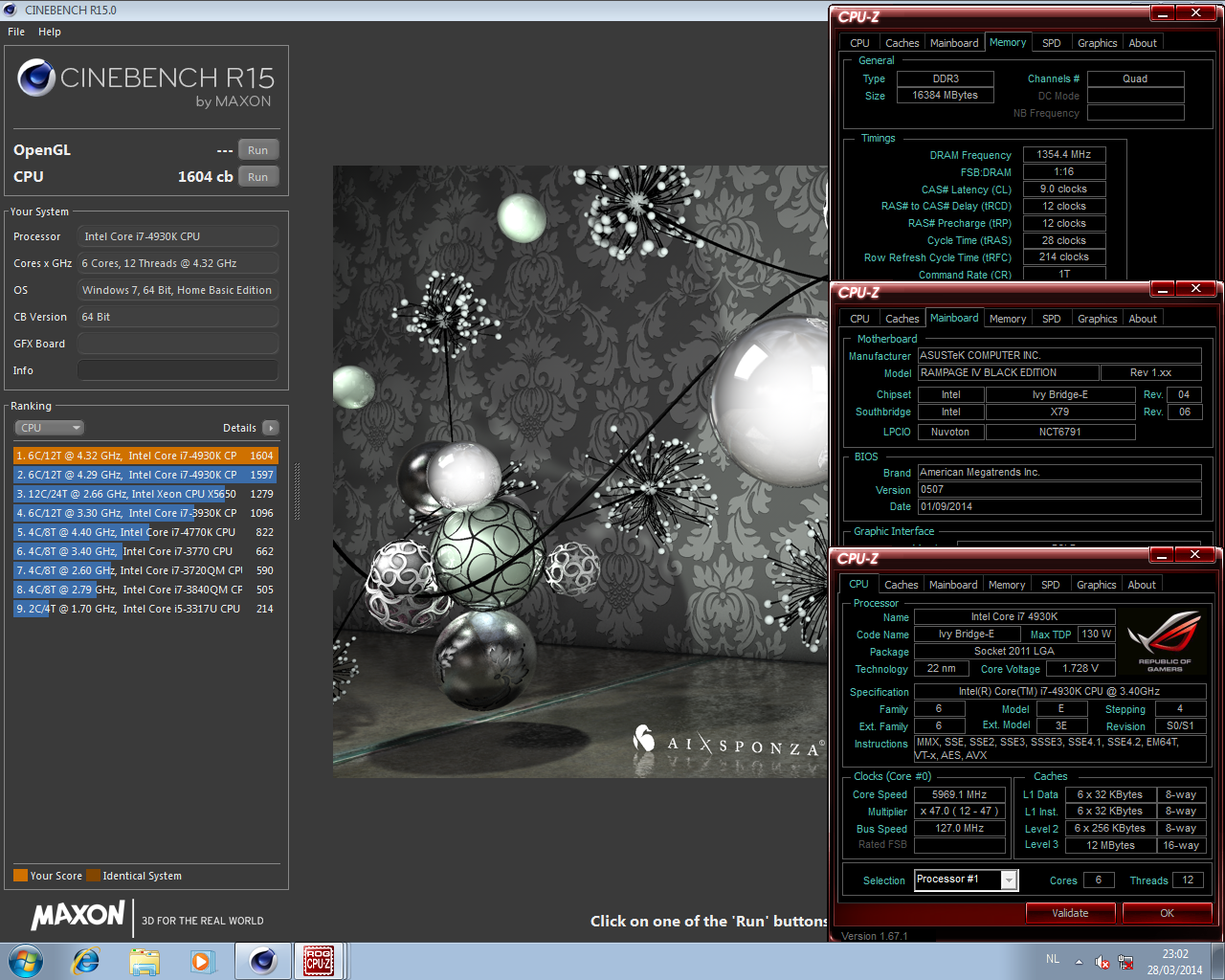Open Graphics tab in top CPU-Z window
1225x980 pixels.
tap(1097, 43)
